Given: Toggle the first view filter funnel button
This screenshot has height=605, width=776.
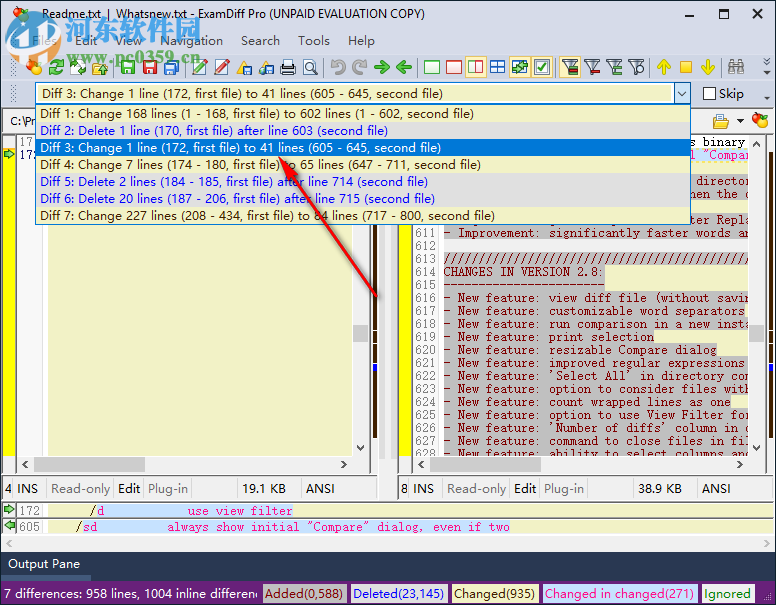Looking at the screenshot, I should (x=570, y=68).
